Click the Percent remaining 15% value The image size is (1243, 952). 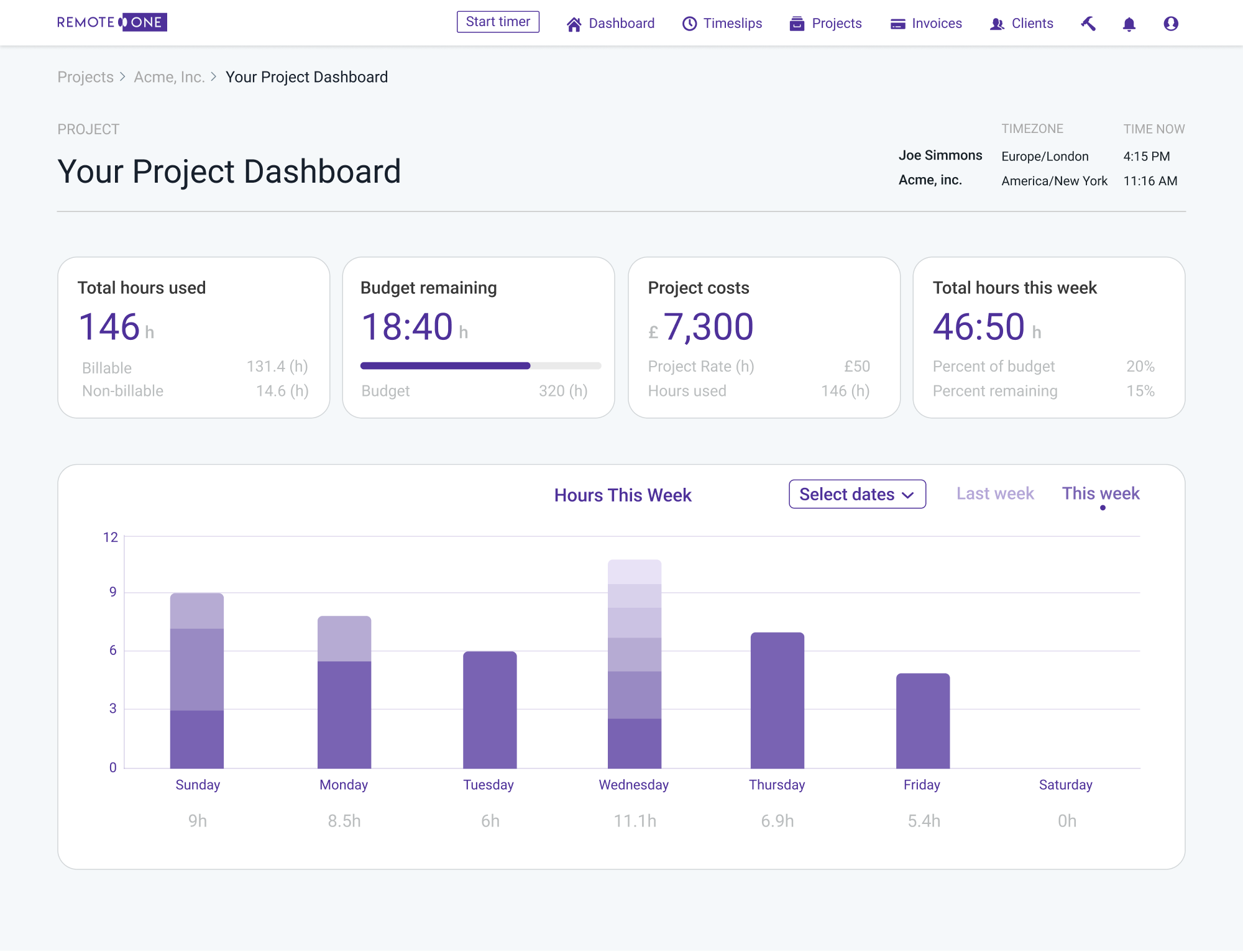pyautogui.click(x=1140, y=391)
